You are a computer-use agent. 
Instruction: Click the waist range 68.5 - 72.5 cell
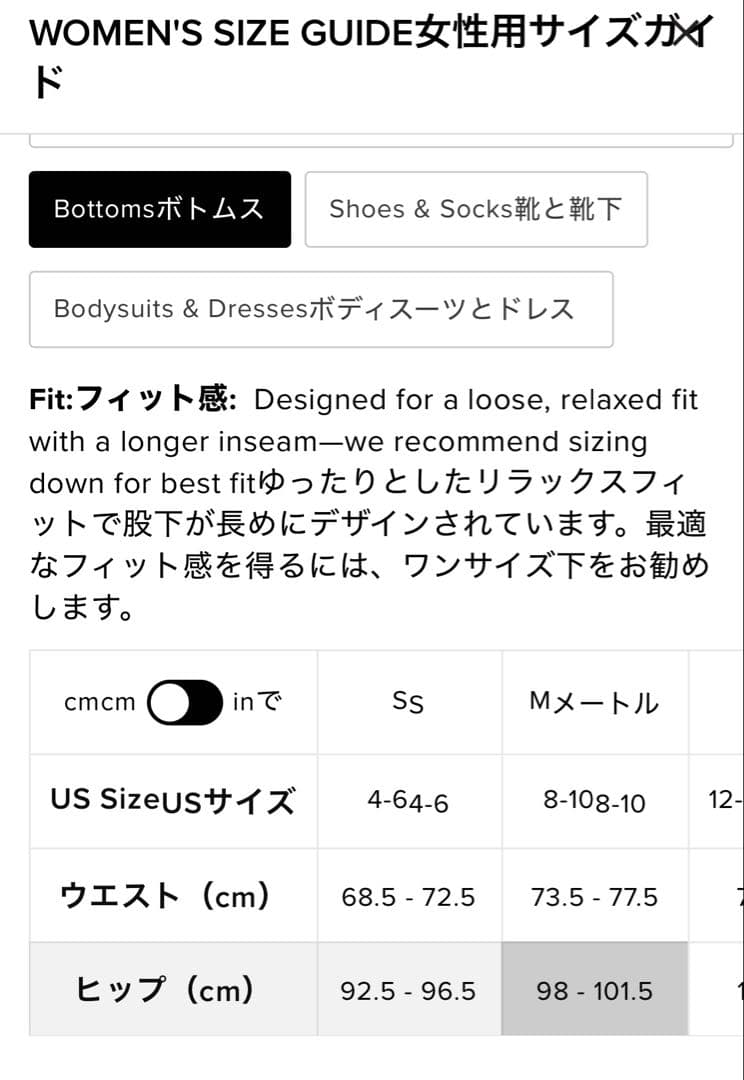pos(406,895)
